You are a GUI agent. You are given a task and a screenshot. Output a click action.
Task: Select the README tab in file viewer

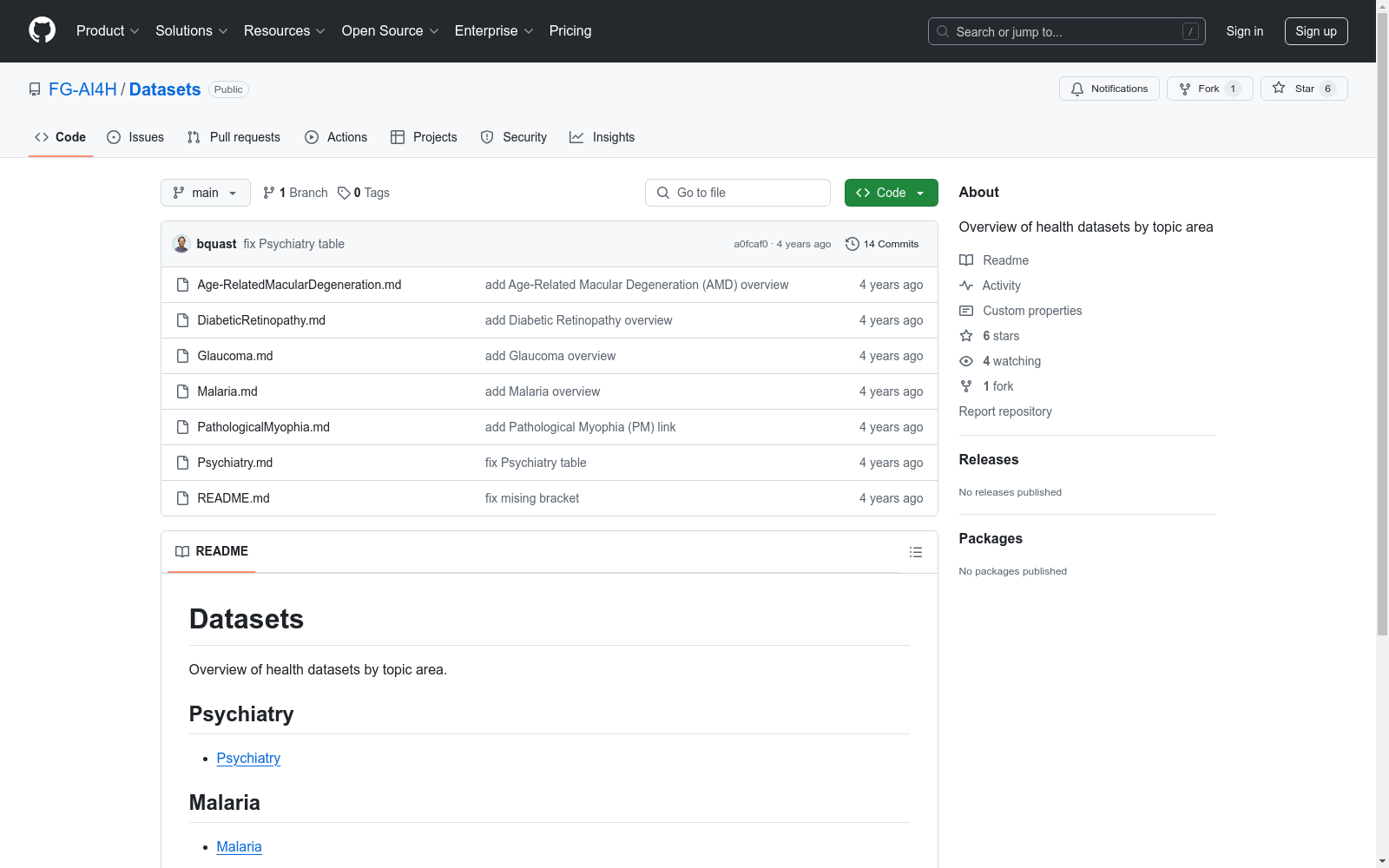(x=212, y=551)
